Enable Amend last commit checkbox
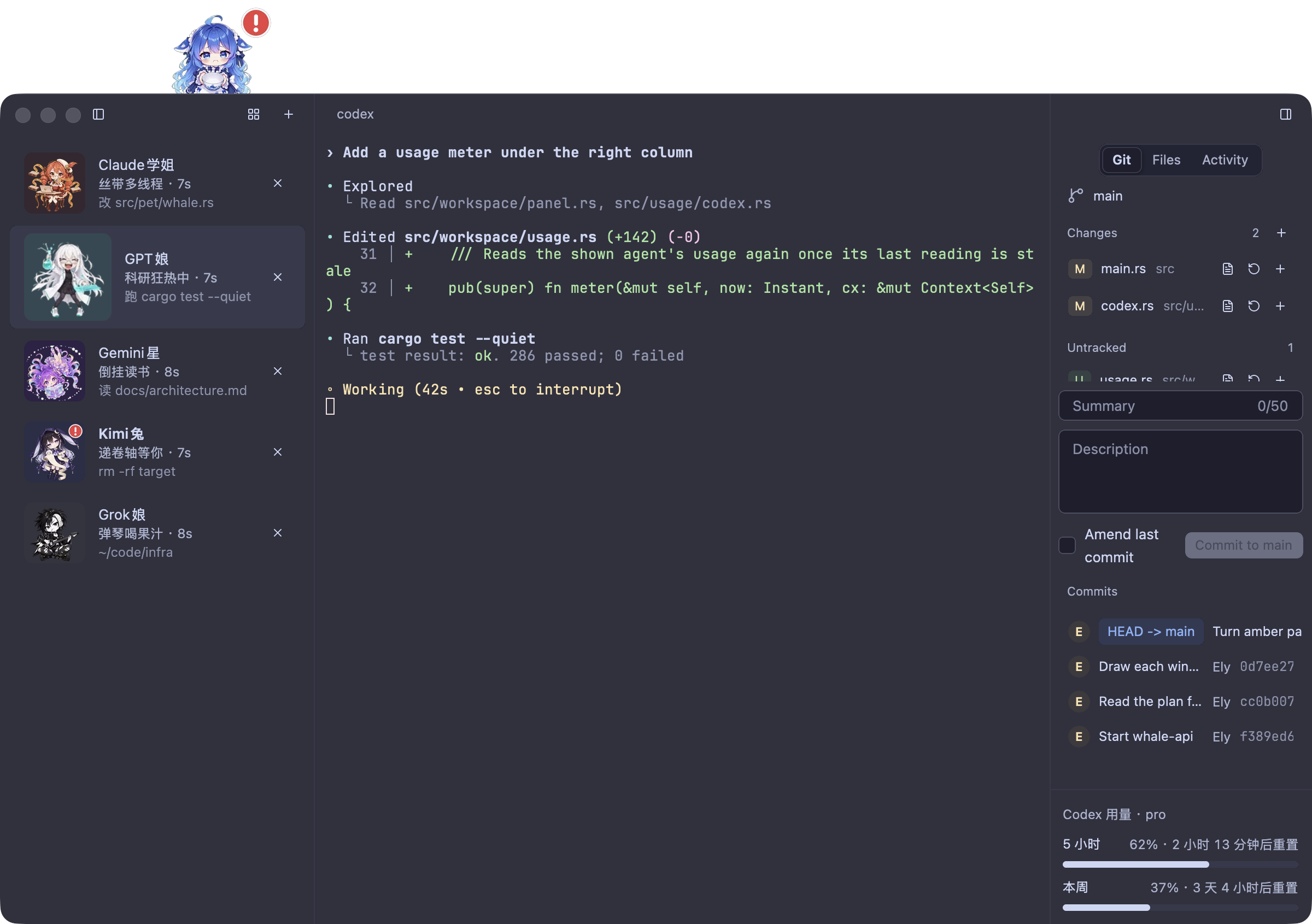Viewport: 1312px width, 924px height. (x=1067, y=545)
